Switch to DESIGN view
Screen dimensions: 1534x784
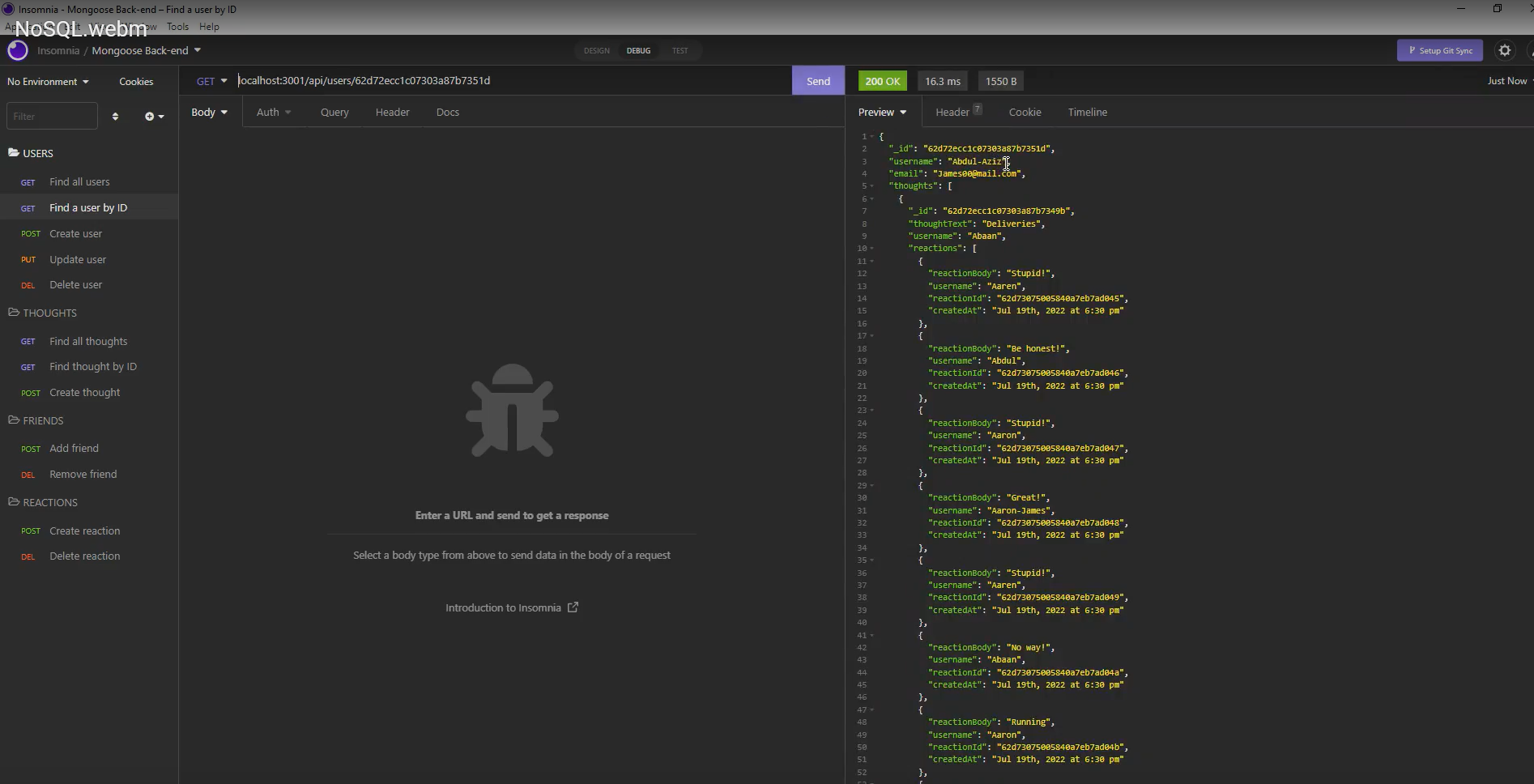pos(597,50)
